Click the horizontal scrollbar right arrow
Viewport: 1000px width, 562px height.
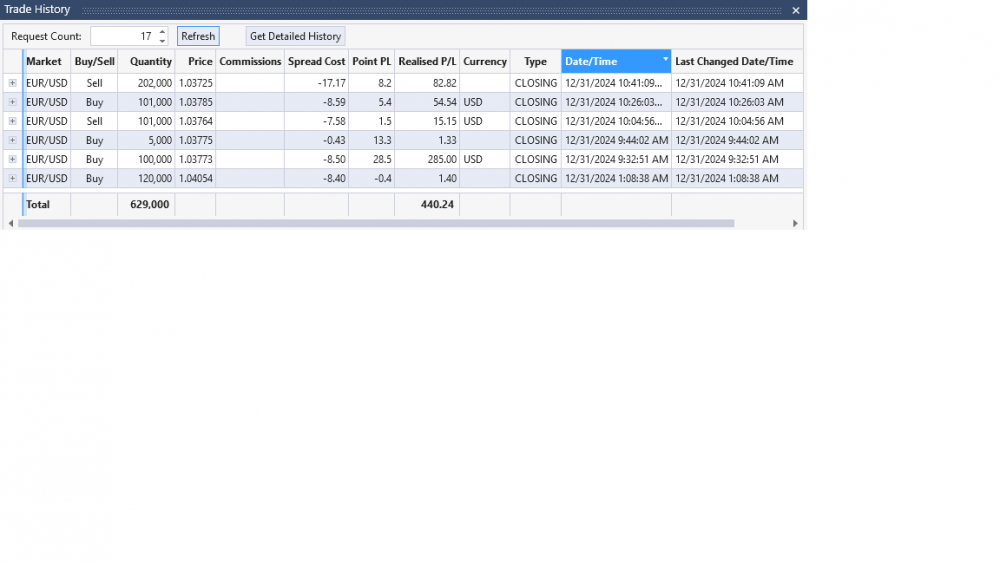coord(796,223)
